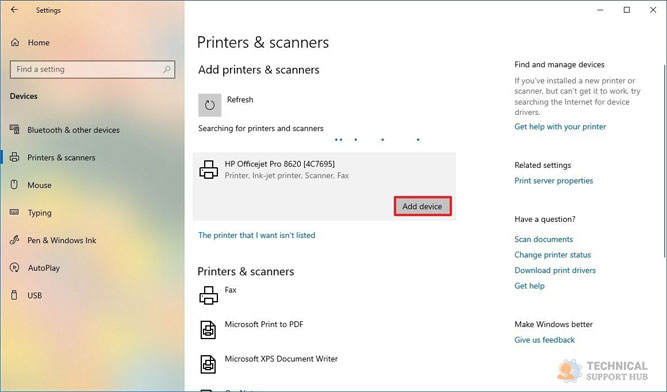Click the USB icon in sidebar
The height and width of the screenshot is (392, 667).
tap(14, 295)
